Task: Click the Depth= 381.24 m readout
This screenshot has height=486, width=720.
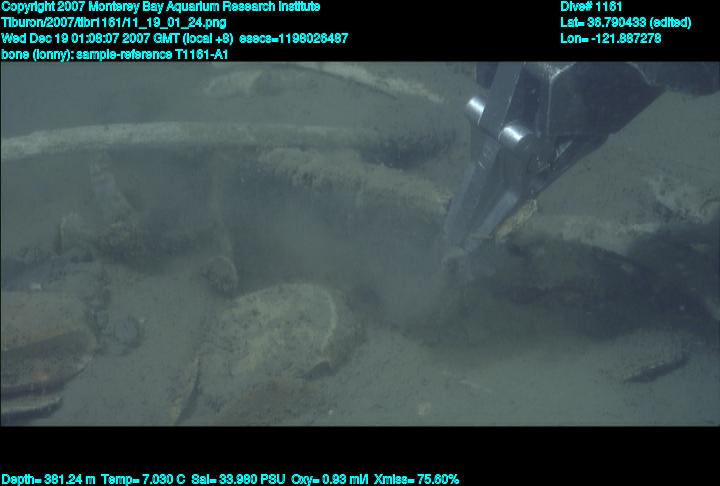Action: point(49,479)
